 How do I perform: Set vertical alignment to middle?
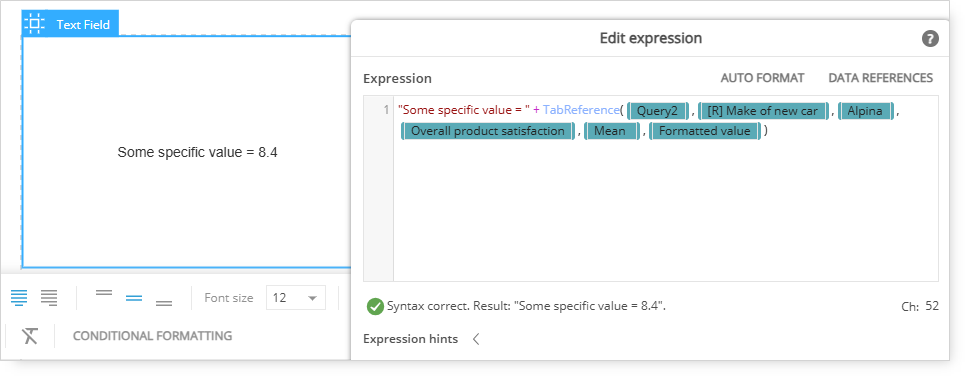click(x=134, y=298)
